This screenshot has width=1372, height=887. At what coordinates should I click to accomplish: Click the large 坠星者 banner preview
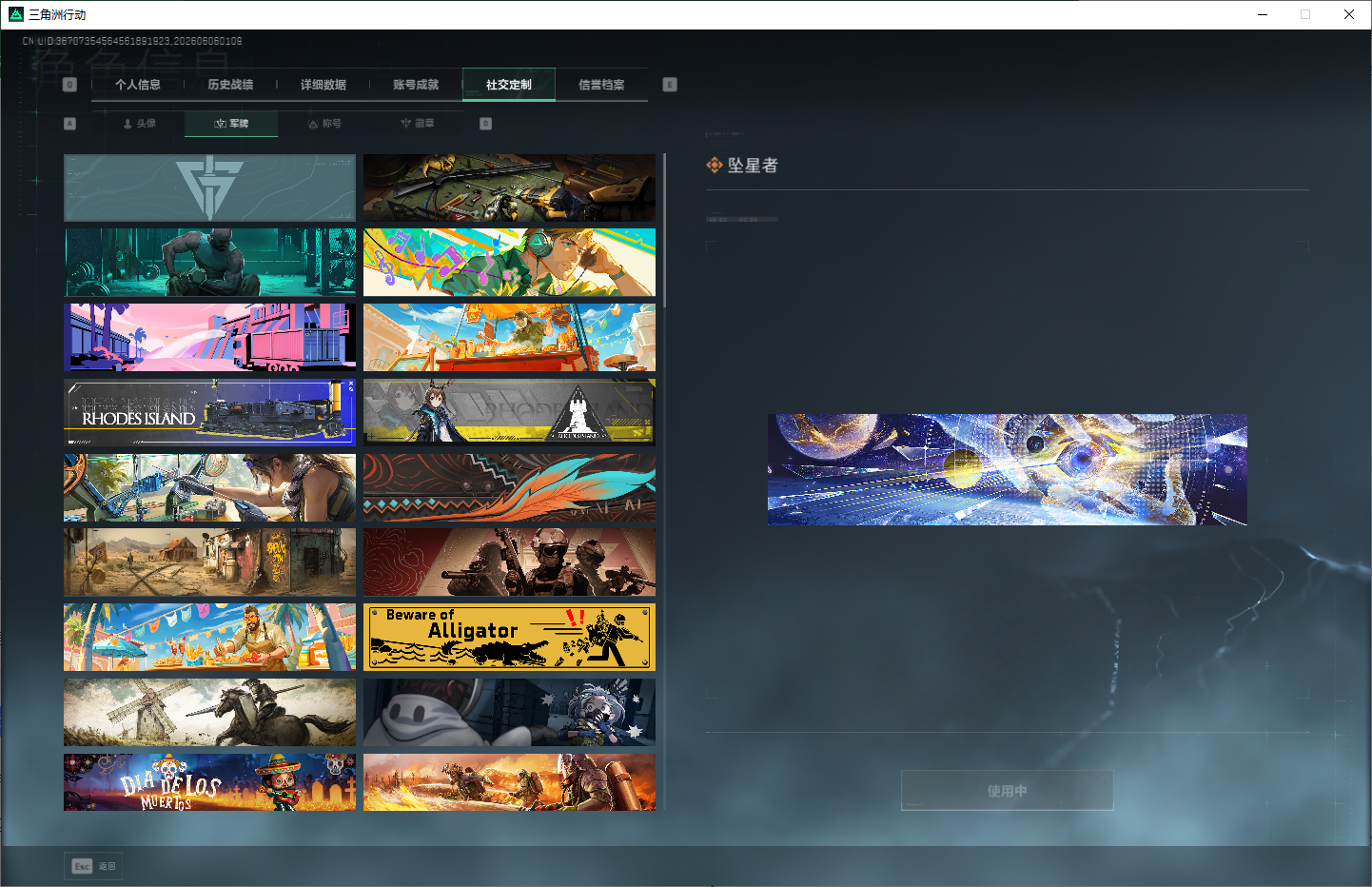tap(1008, 469)
